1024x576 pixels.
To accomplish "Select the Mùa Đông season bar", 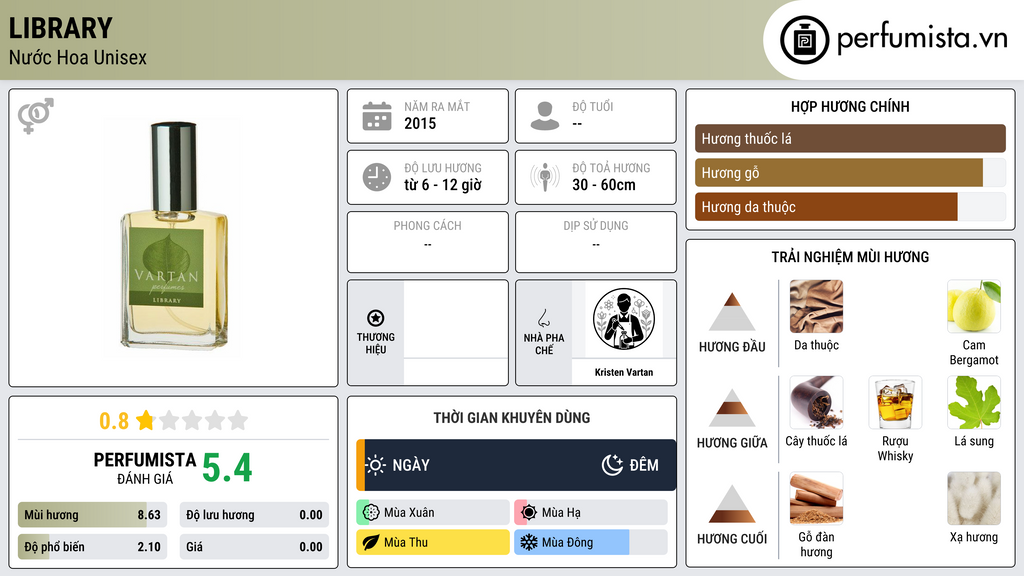I will (590, 542).
